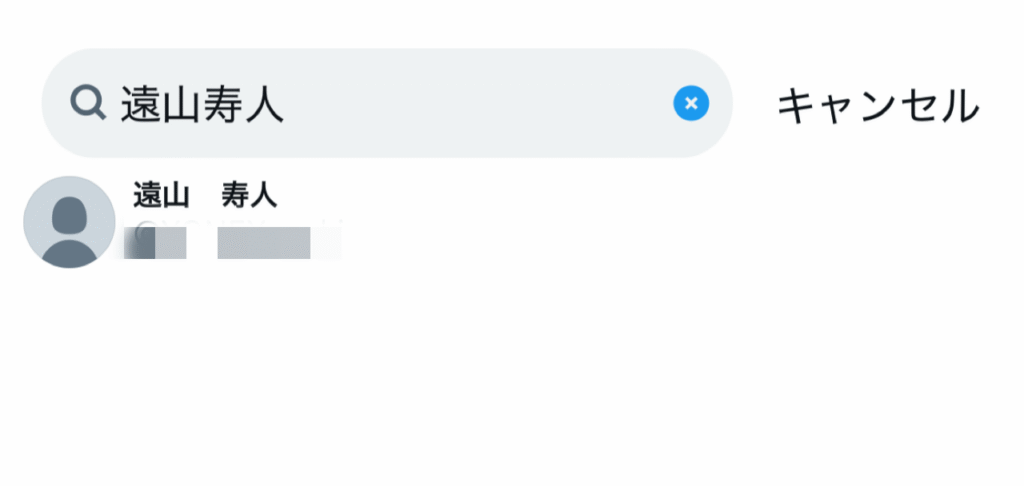The width and height of the screenshot is (1024, 486).
Task: Click the magnifying glass search icon
Action: point(88,103)
